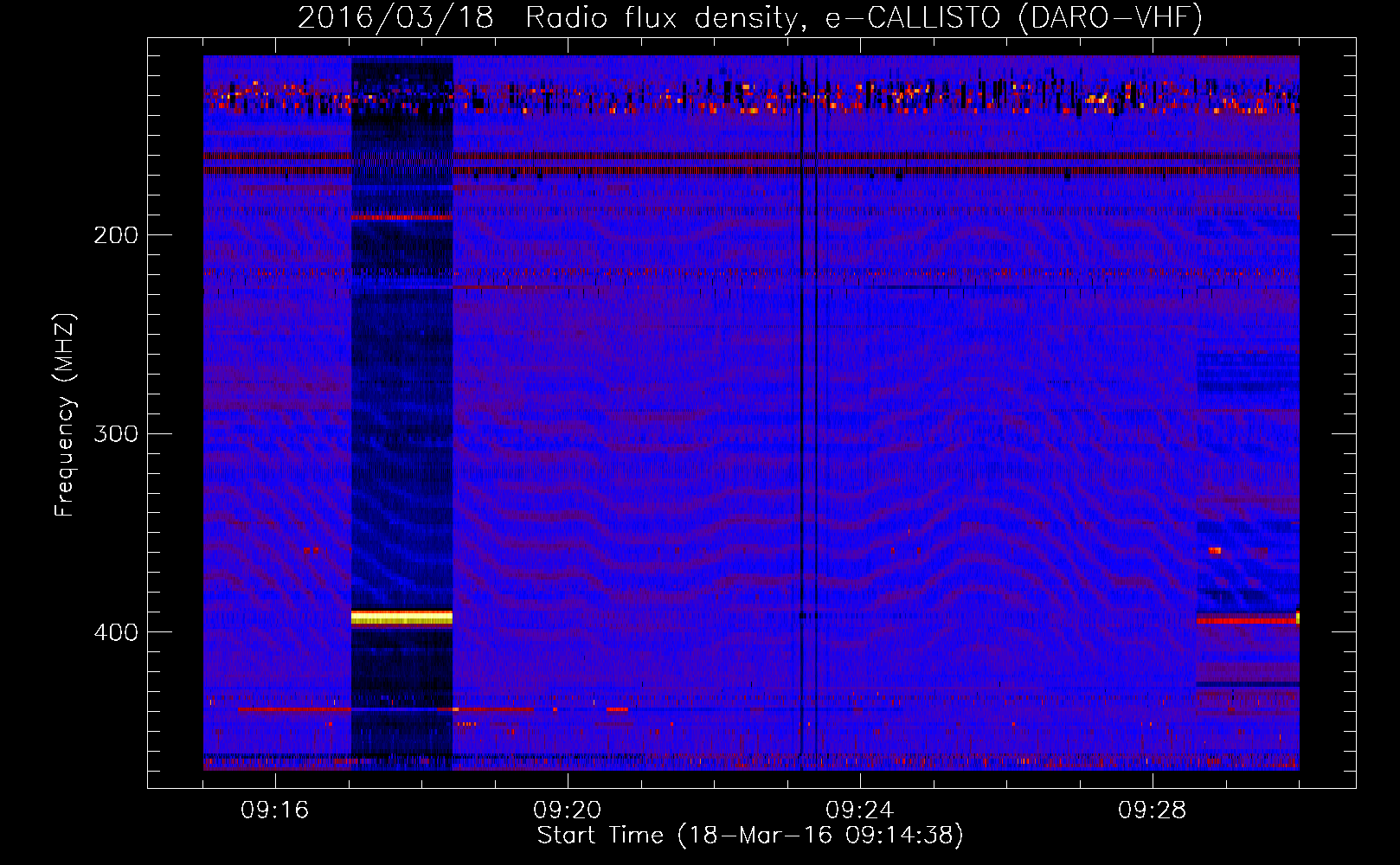The height and width of the screenshot is (865, 1400).
Task: Click the 09:16 time tick label
Action: click(275, 811)
